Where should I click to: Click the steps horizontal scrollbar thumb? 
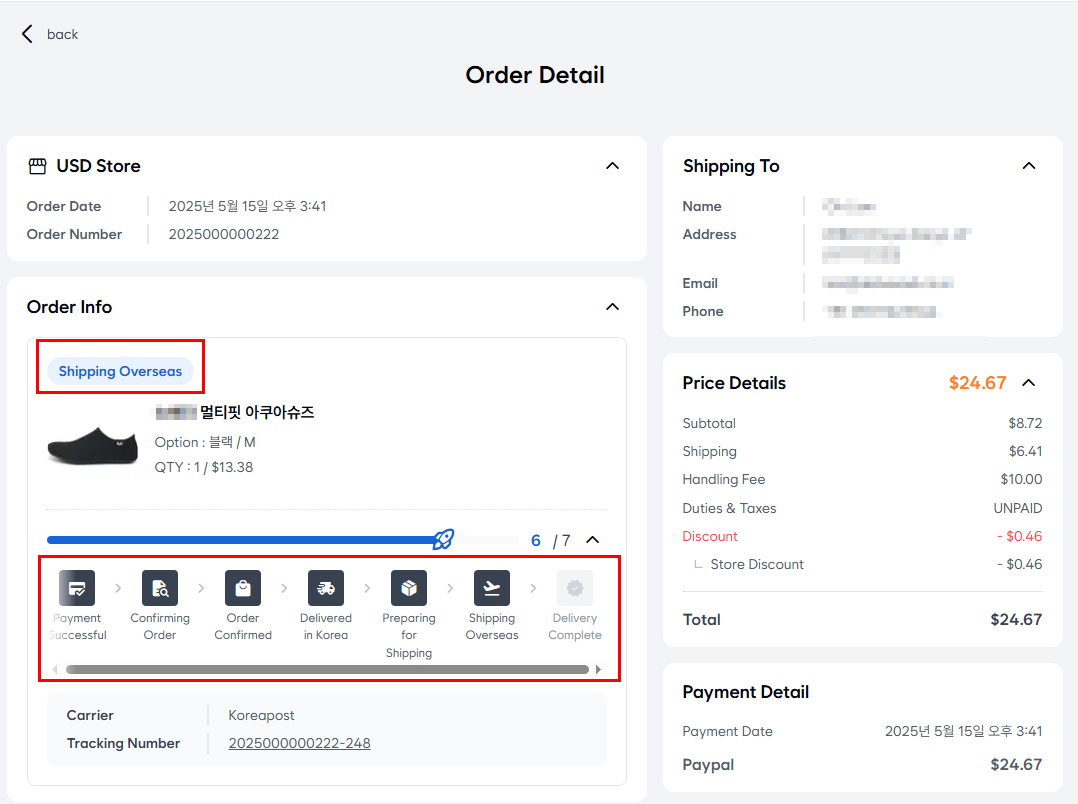tap(327, 669)
